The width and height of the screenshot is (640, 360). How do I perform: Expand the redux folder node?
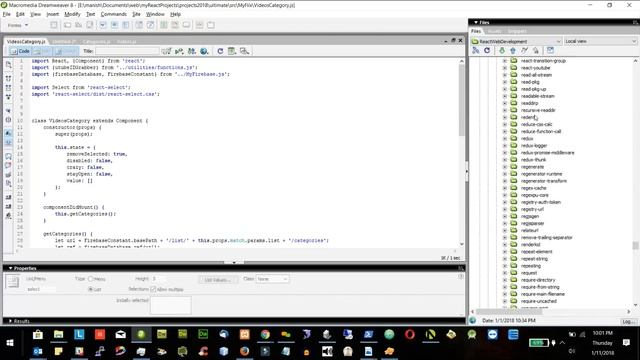[x=504, y=138]
